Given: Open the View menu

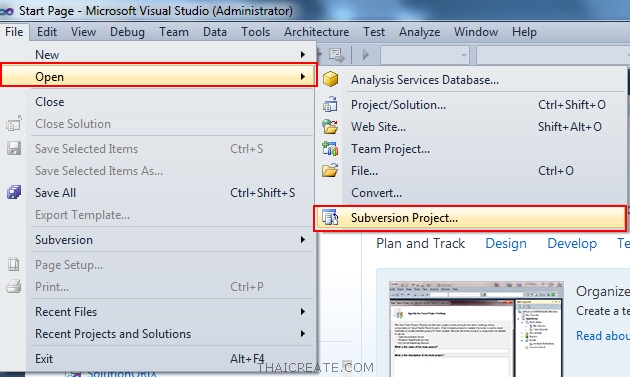Looking at the screenshot, I should 83,32.
